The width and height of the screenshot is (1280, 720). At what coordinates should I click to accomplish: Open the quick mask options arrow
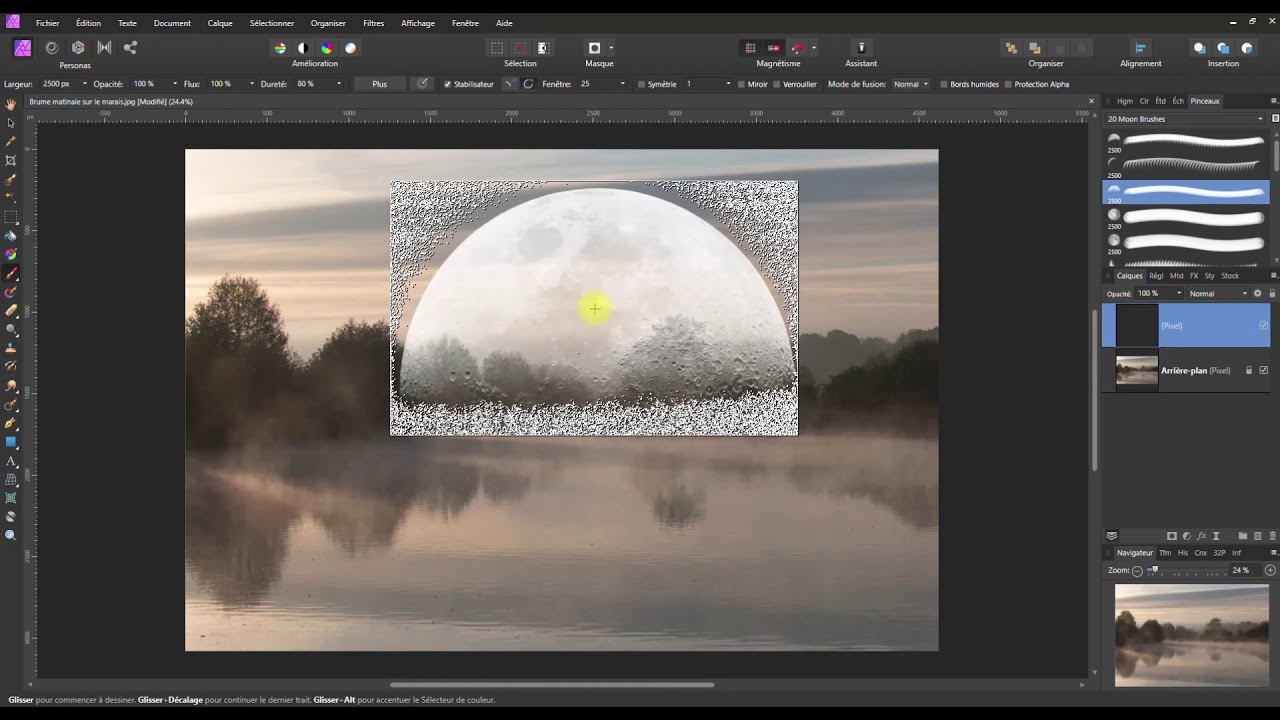(611, 48)
